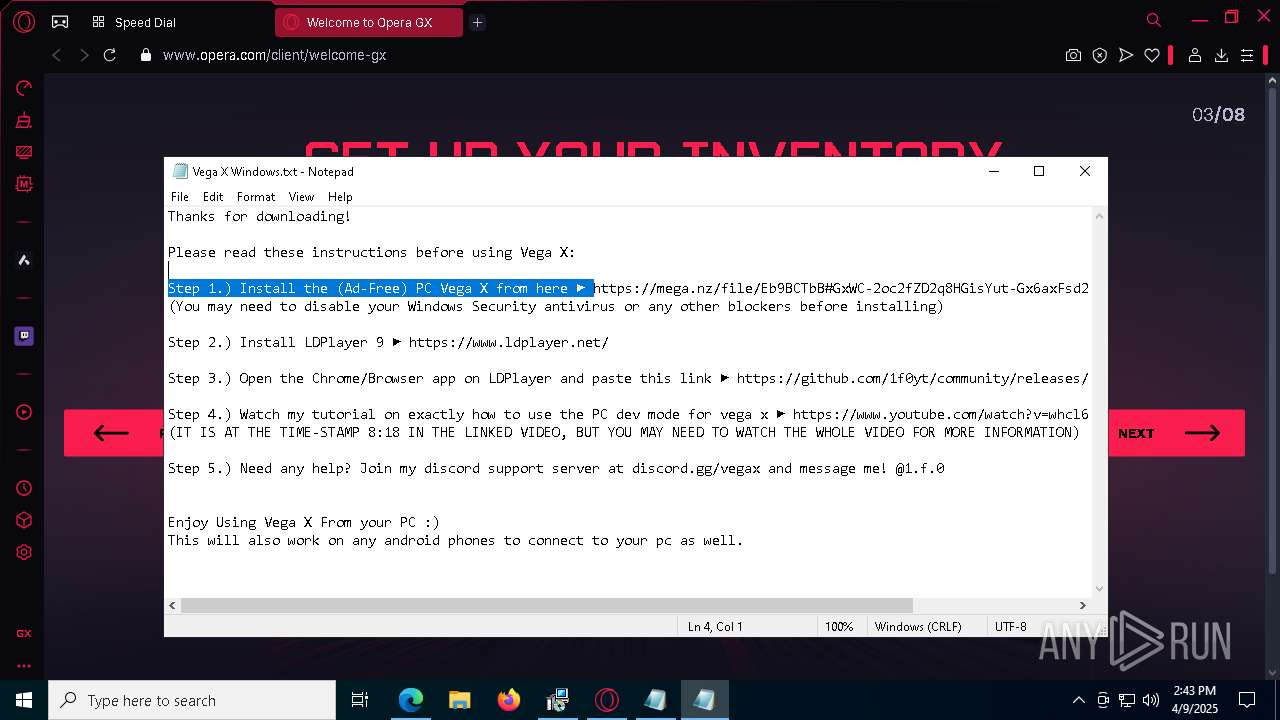Image resolution: width=1280 pixels, height=720 pixels.
Task: Open Notepad Edit menu
Action: pyautogui.click(x=213, y=197)
